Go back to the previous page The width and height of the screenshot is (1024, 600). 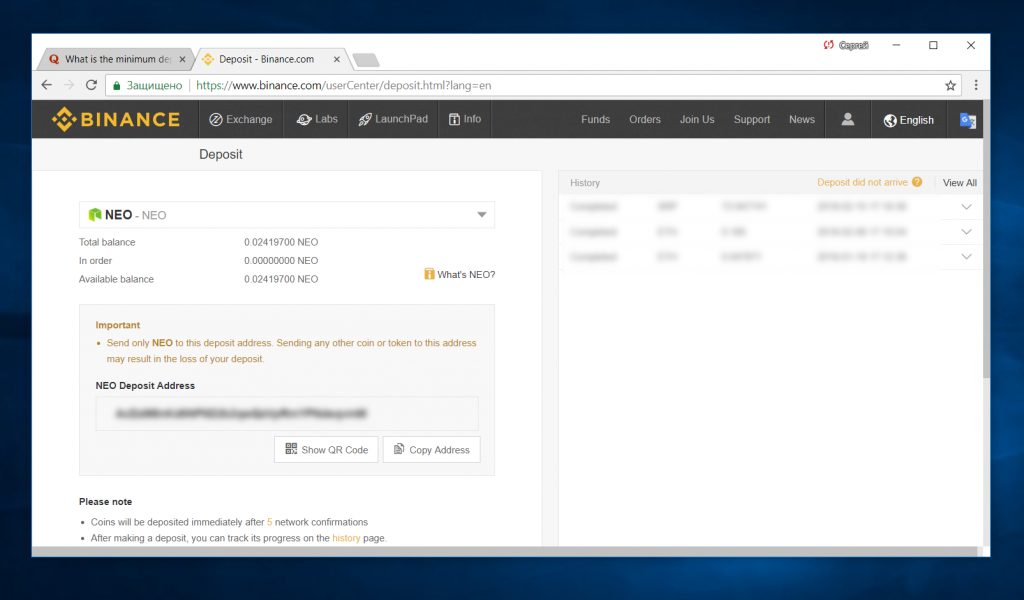46,85
